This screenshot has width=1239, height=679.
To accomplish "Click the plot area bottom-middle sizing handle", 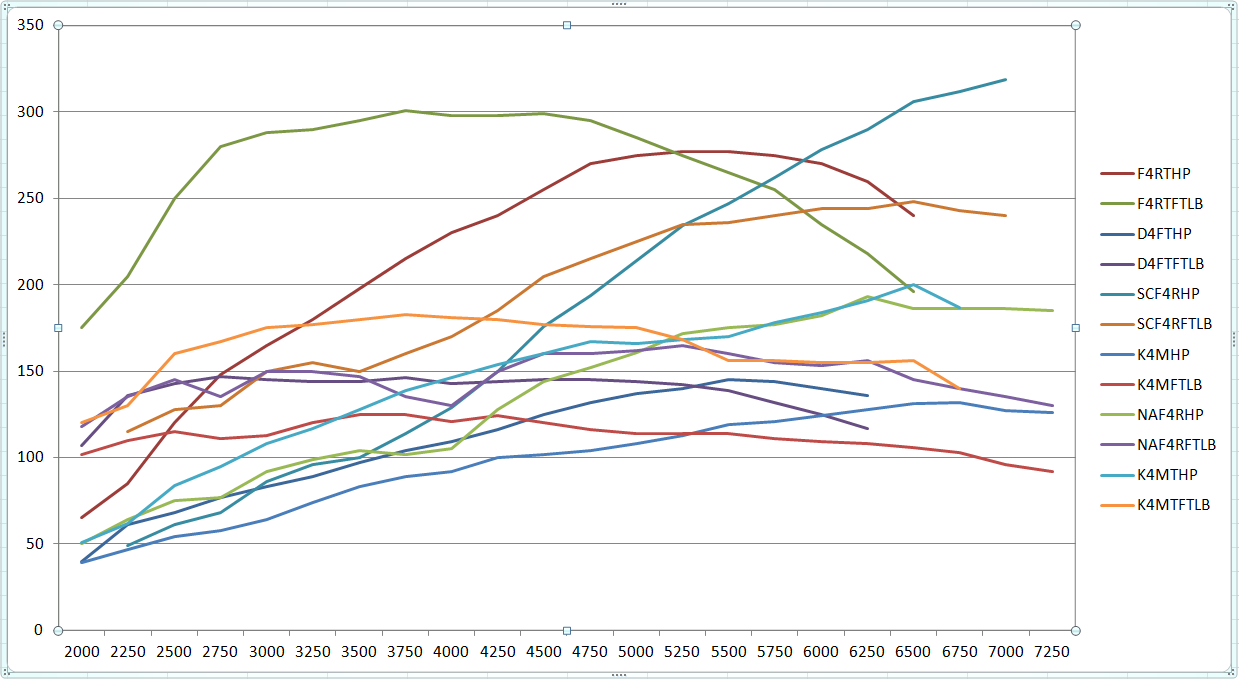I will tap(567, 631).
